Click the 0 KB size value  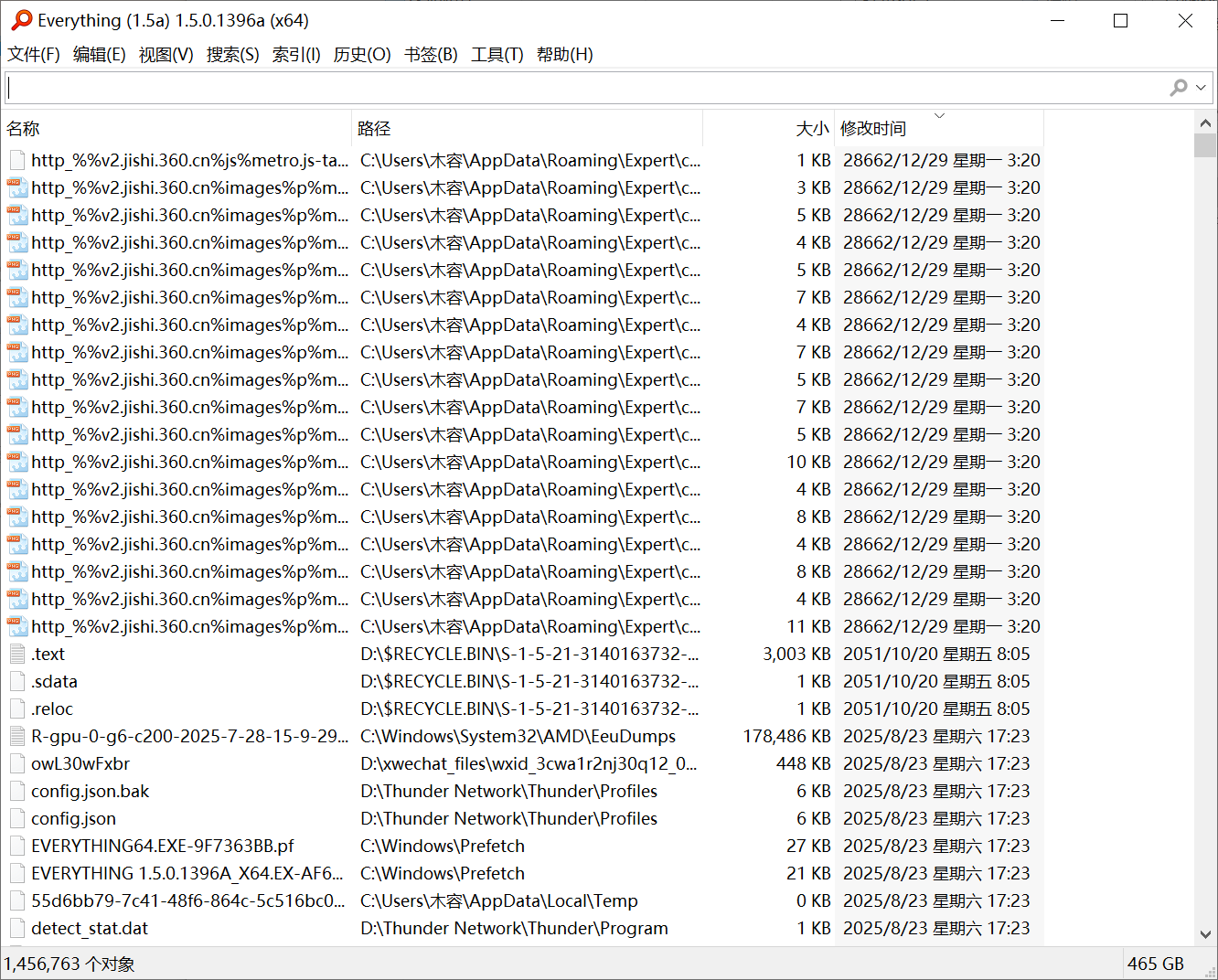pos(814,901)
